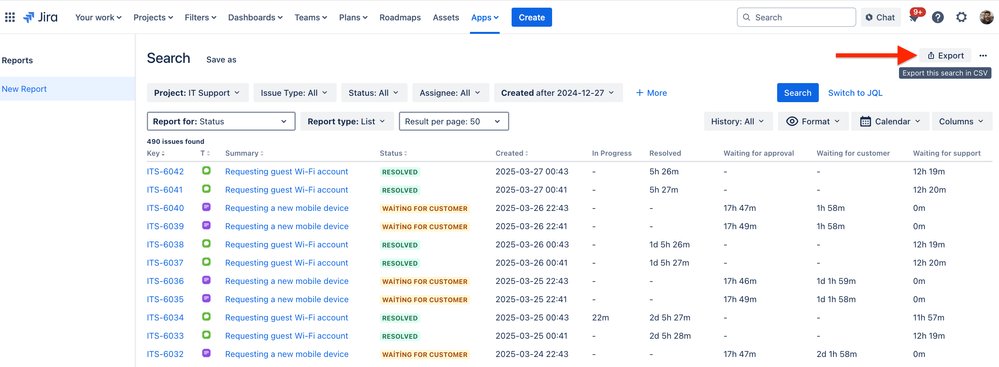
Task: Open the Teams menu
Action: 311,17
